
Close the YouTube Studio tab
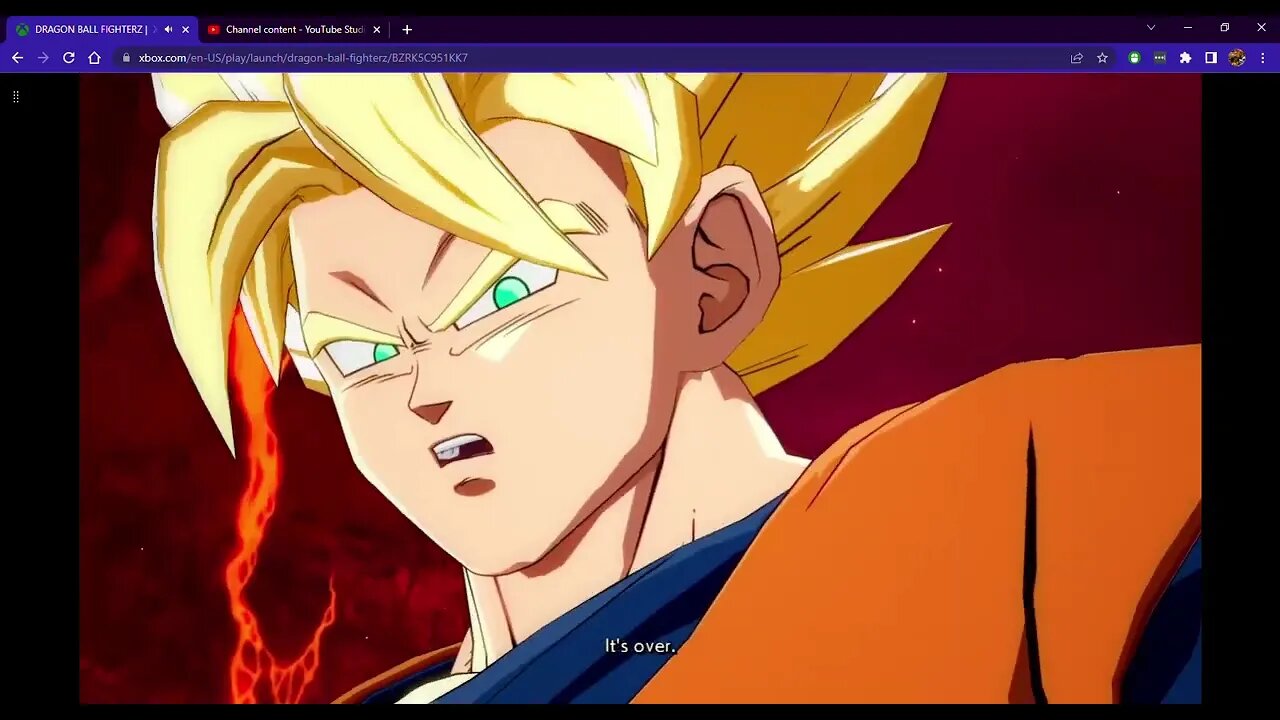pos(376,30)
